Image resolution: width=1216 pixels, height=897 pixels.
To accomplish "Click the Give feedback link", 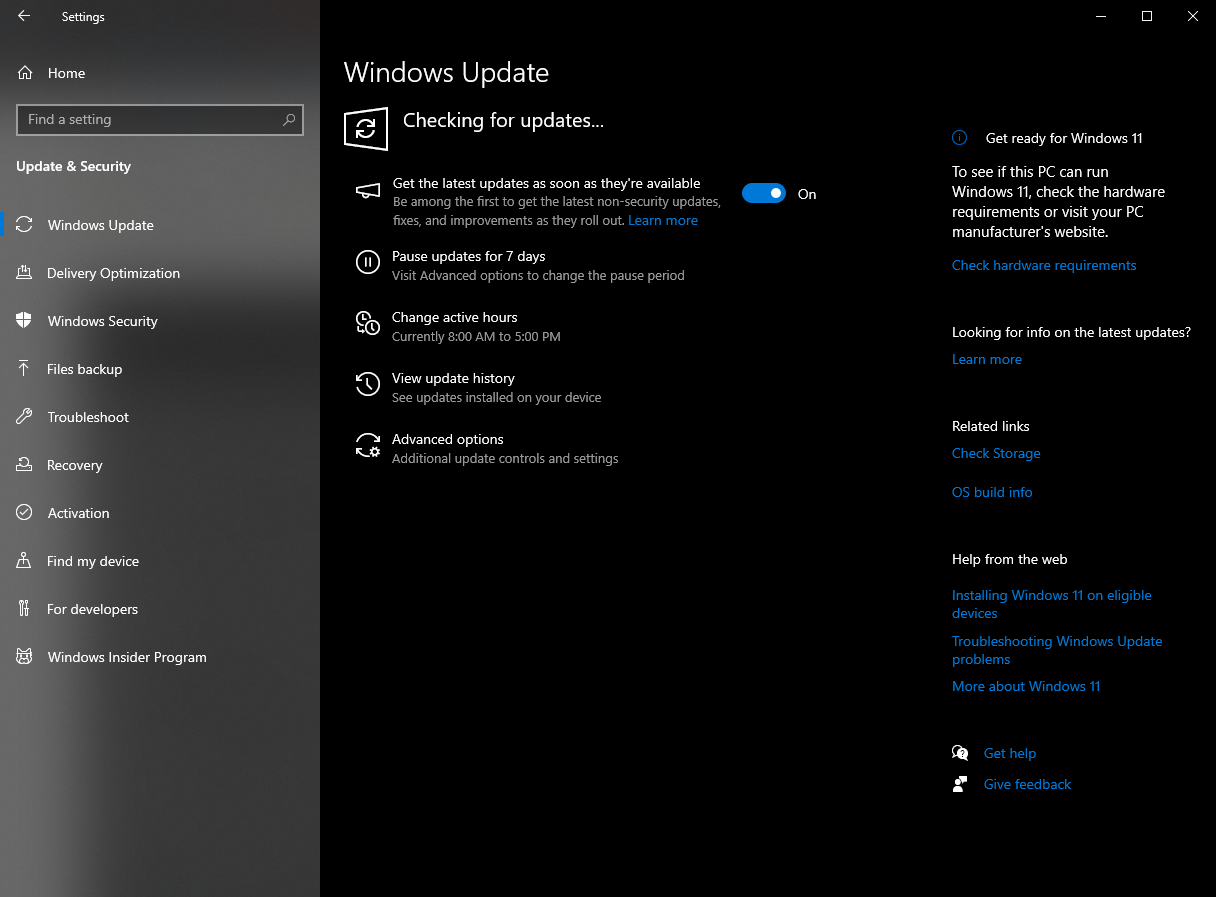I will (1027, 784).
